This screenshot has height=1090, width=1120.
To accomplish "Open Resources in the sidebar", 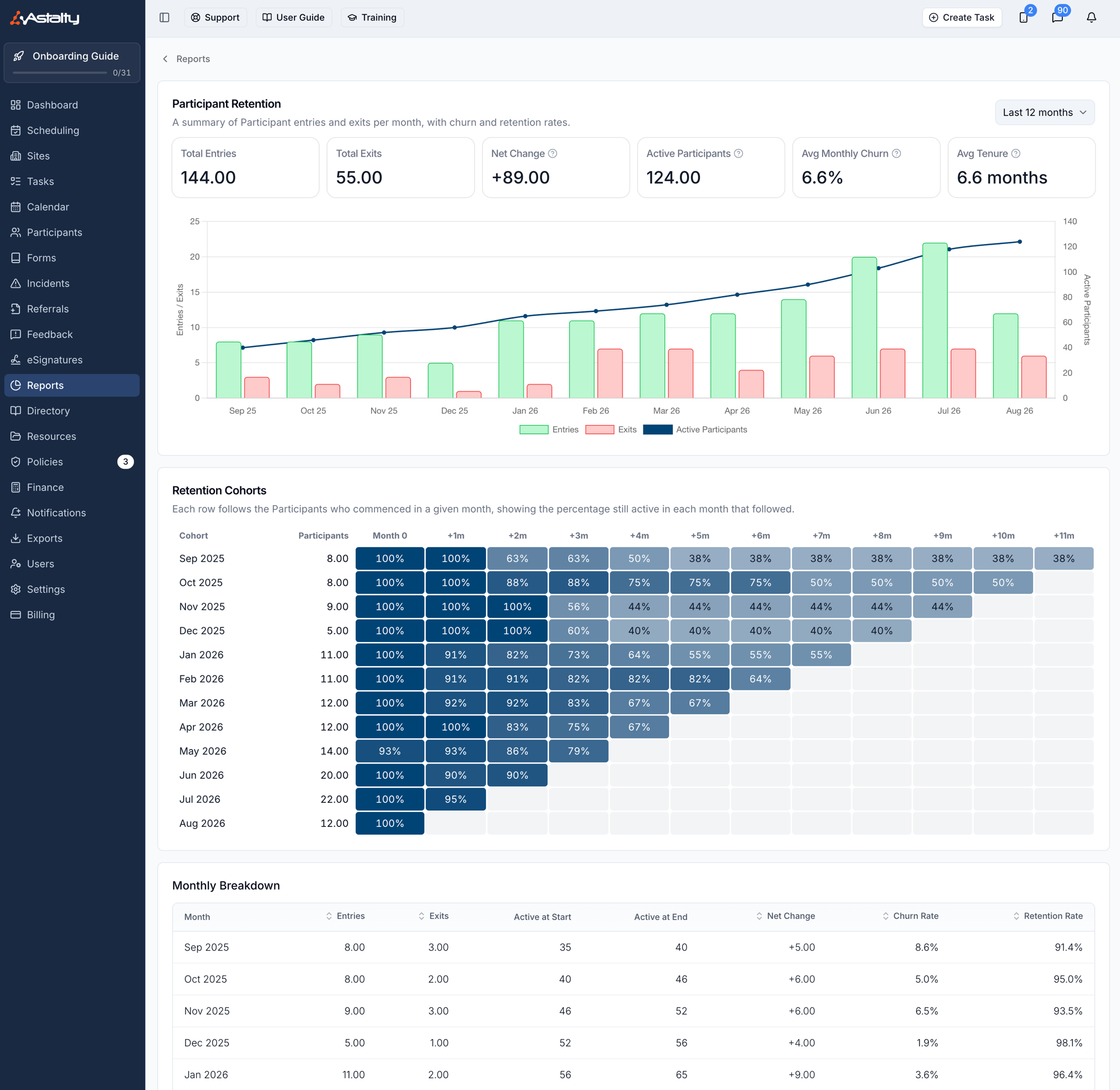I will [x=72, y=436].
